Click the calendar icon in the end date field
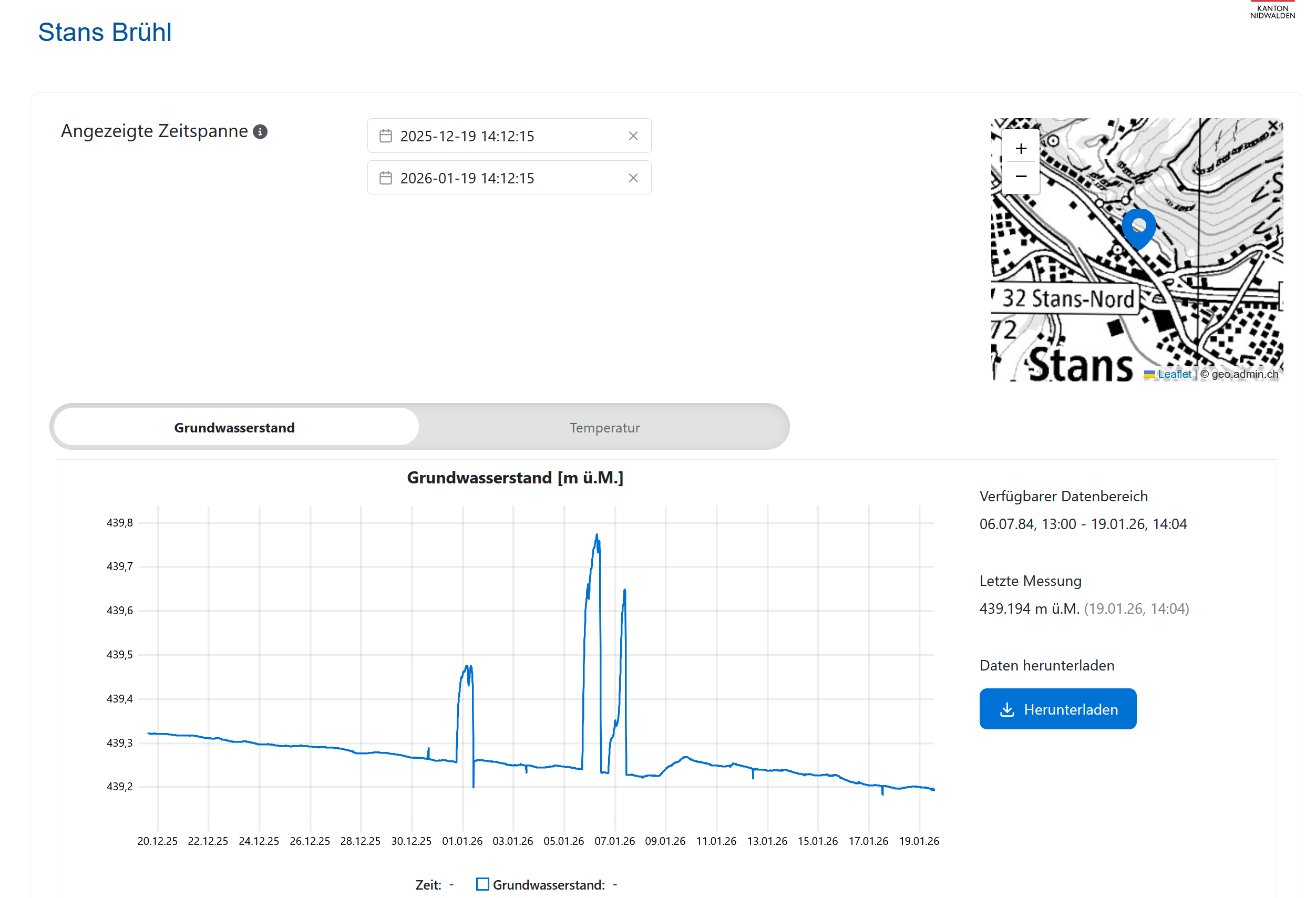Viewport: 1316px width, 898px height. click(386, 178)
